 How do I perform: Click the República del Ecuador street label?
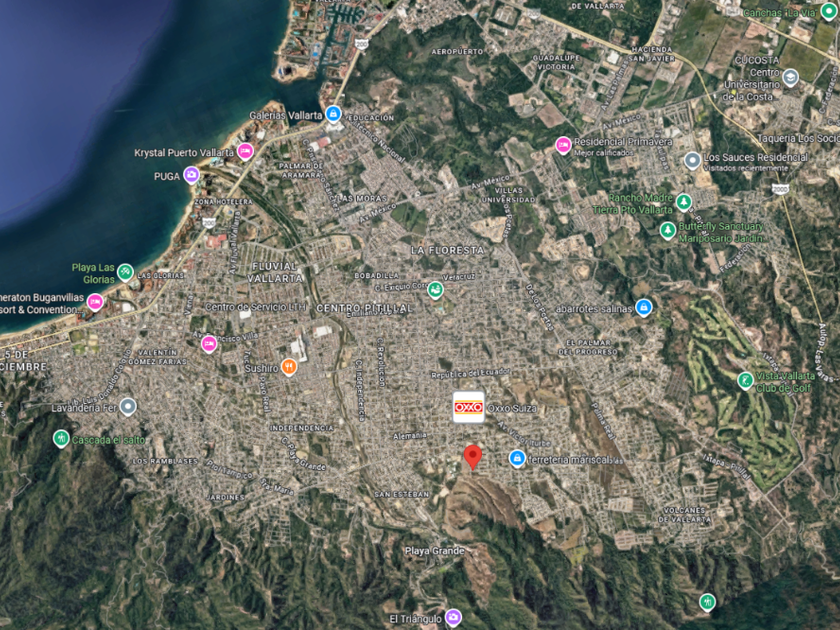pyautogui.click(x=470, y=373)
